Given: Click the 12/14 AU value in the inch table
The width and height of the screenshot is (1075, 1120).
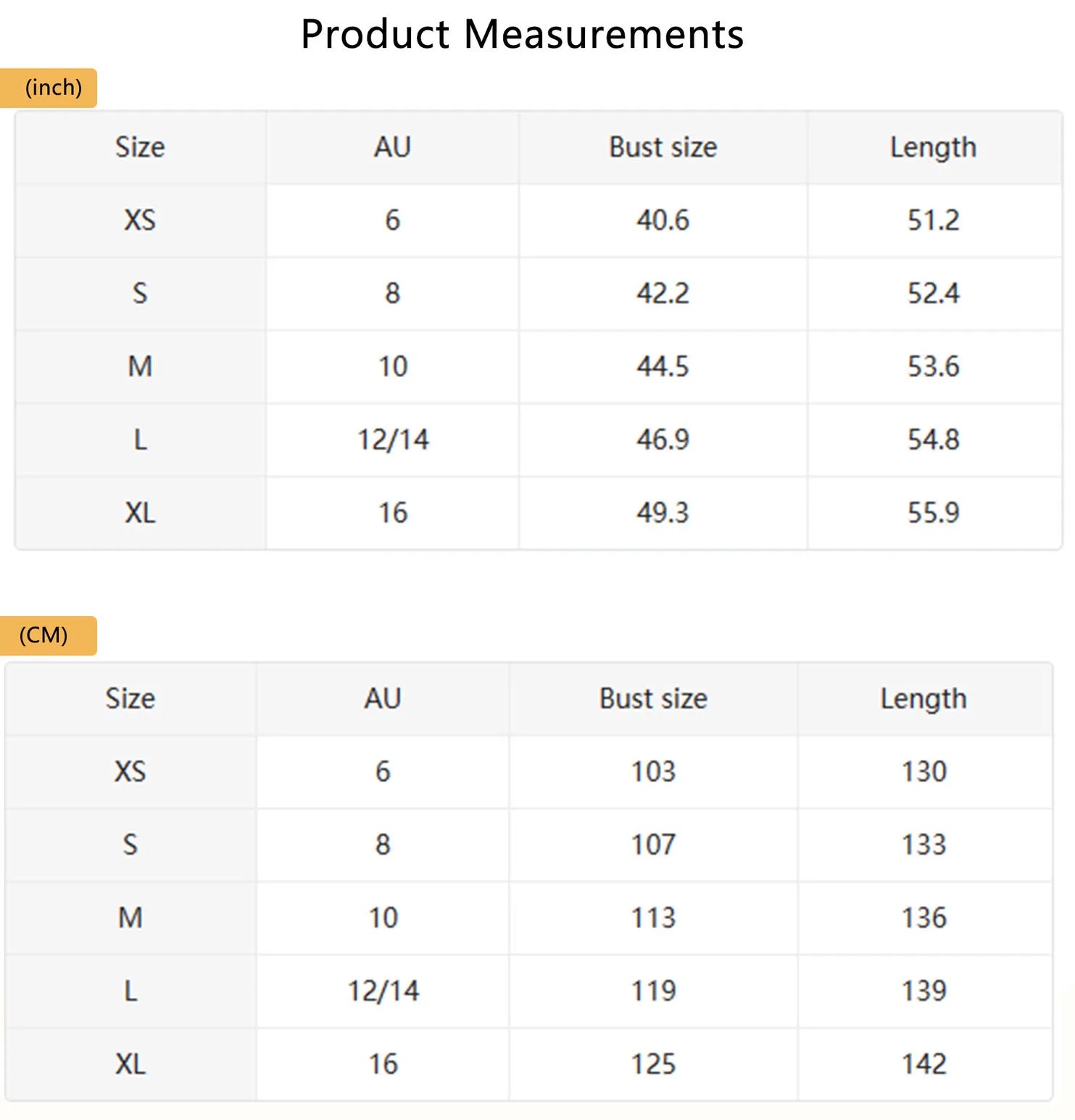Looking at the screenshot, I should click(x=393, y=440).
